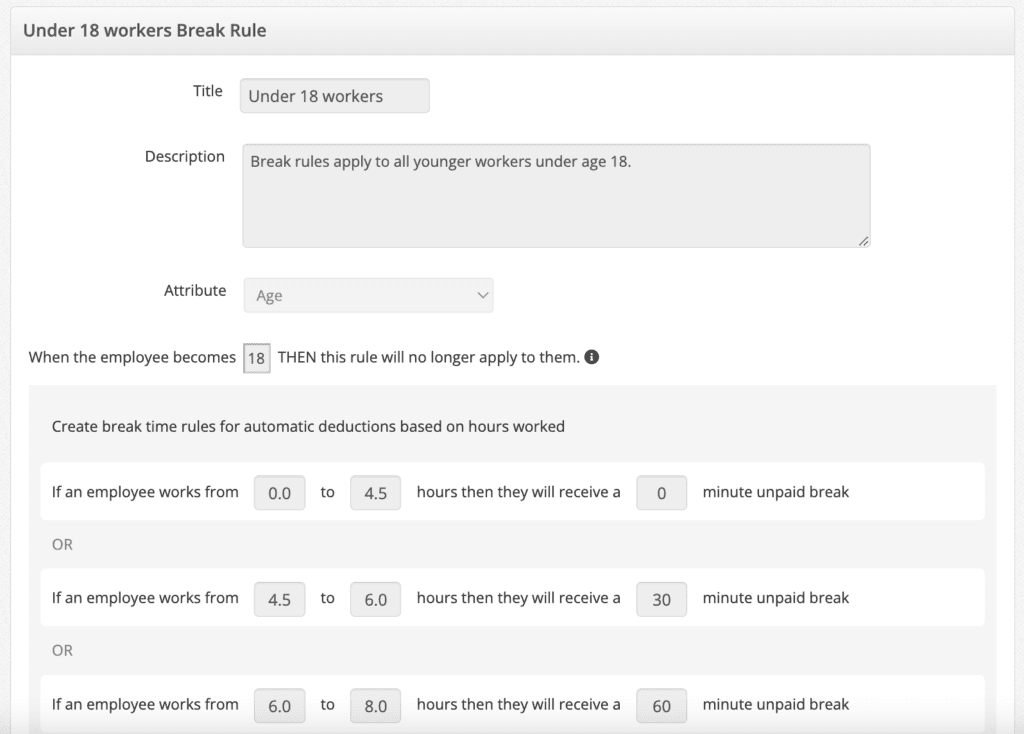
Task: Click the Under 18 workers Break Rule header
Action: click(x=145, y=31)
